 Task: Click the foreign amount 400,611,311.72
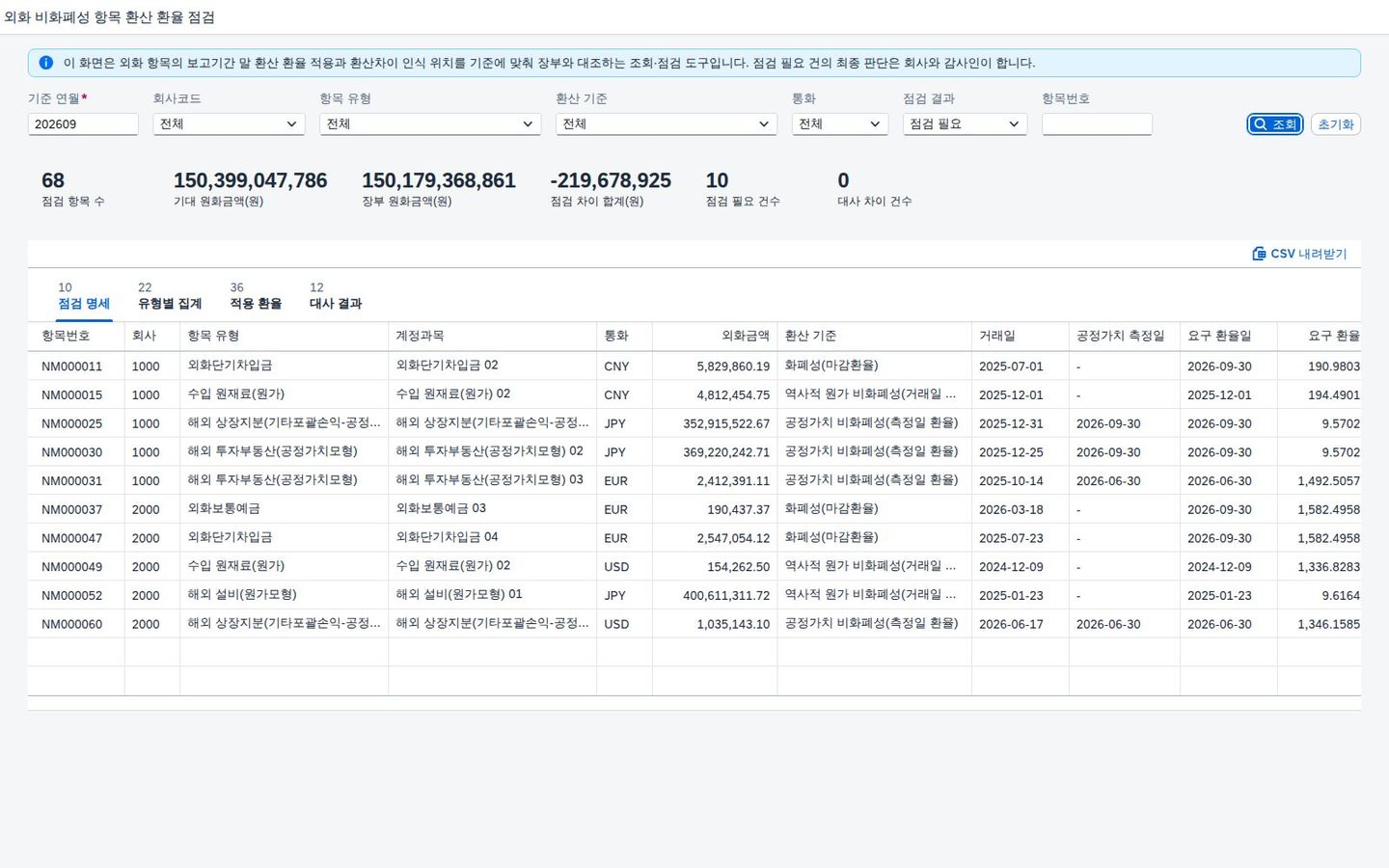click(726, 595)
